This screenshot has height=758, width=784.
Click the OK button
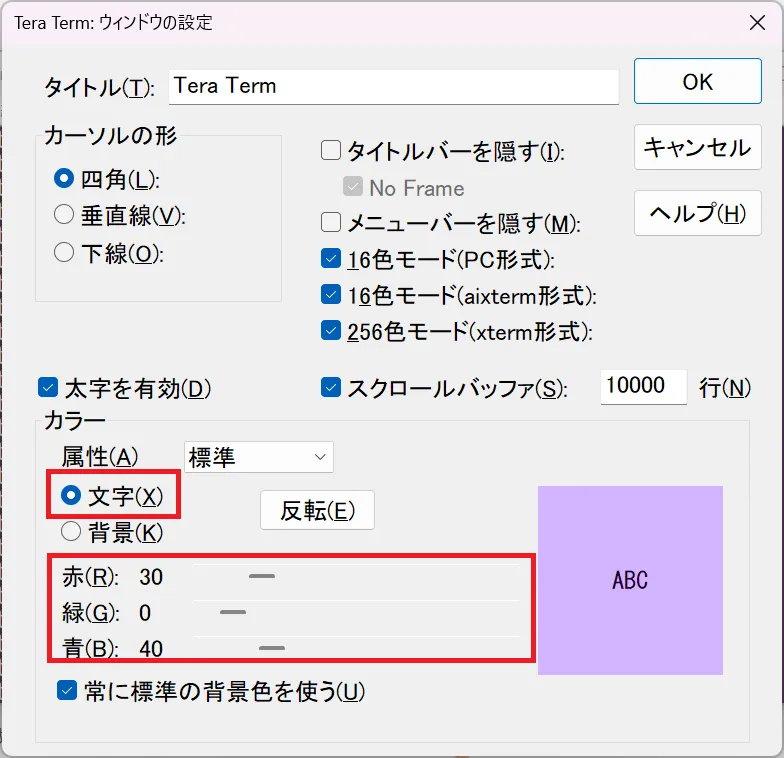[x=698, y=82]
